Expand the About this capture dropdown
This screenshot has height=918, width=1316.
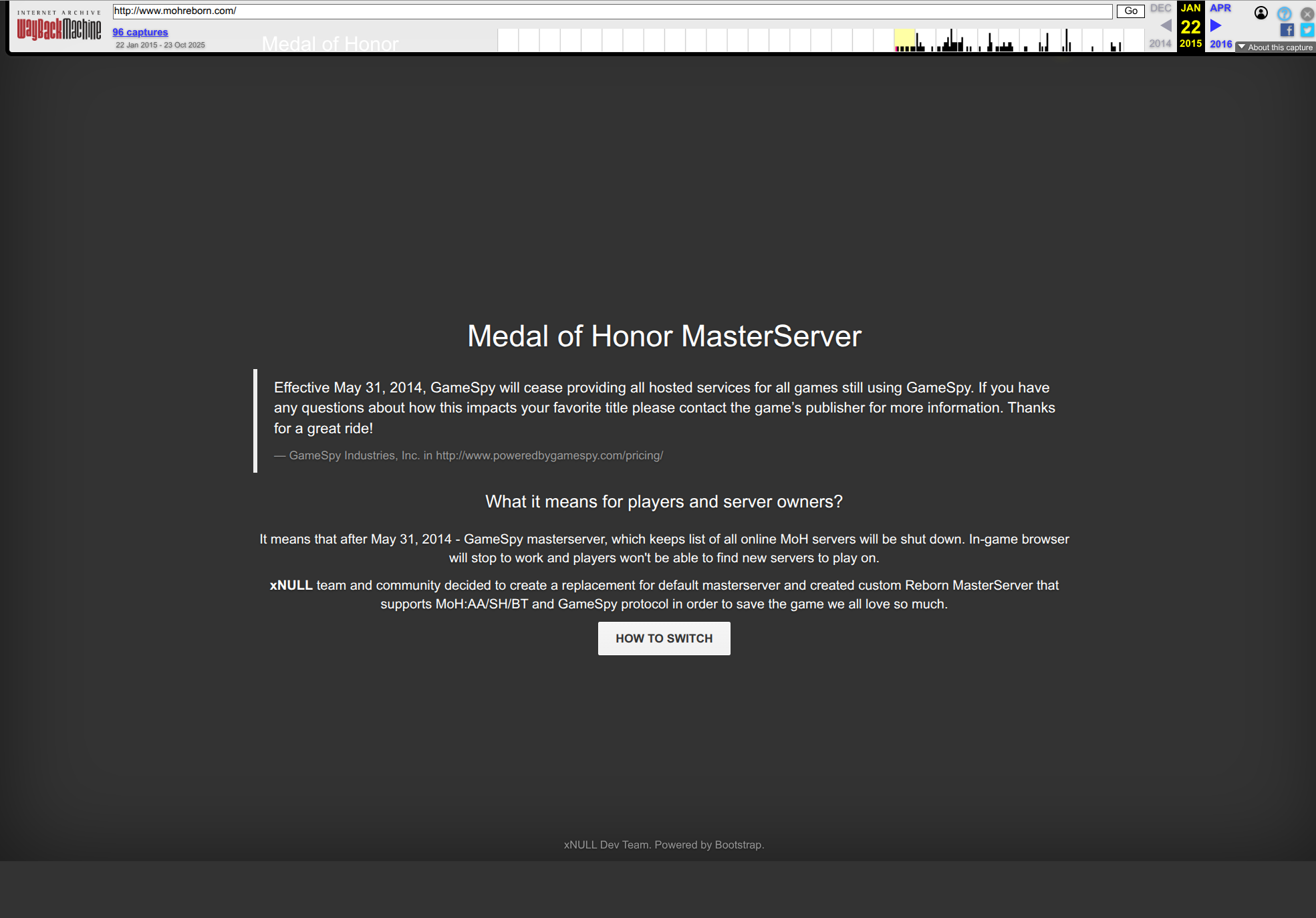tap(1275, 47)
